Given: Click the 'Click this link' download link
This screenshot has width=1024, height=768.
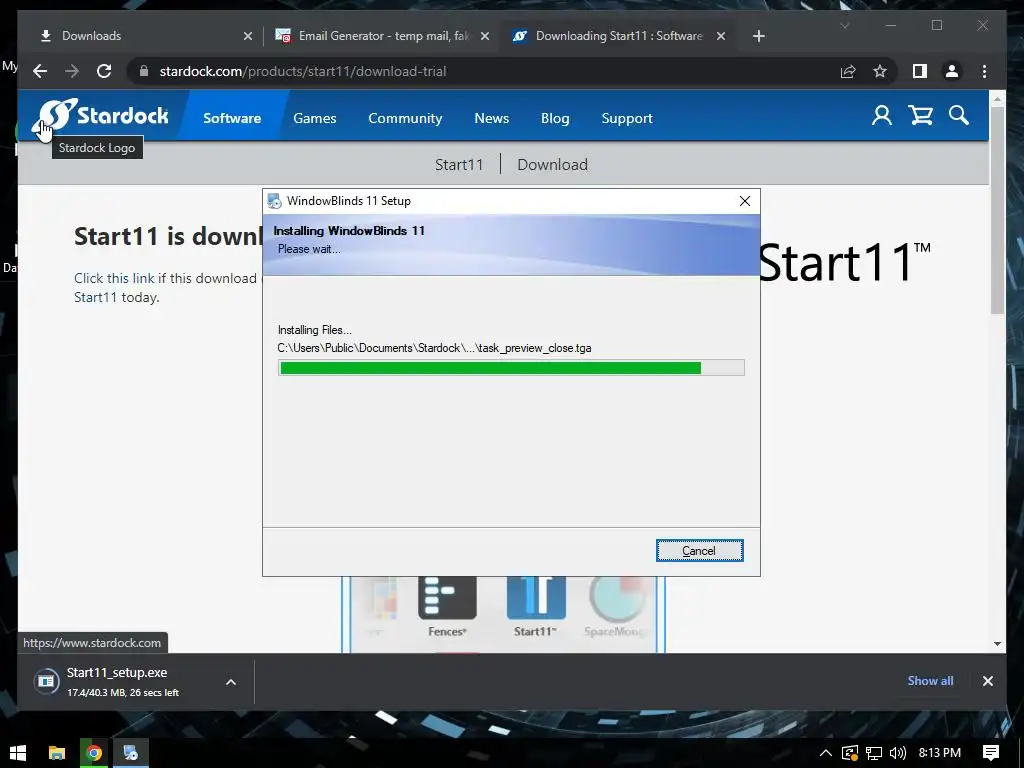Looking at the screenshot, I should pyautogui.click(x=114, y=278).
